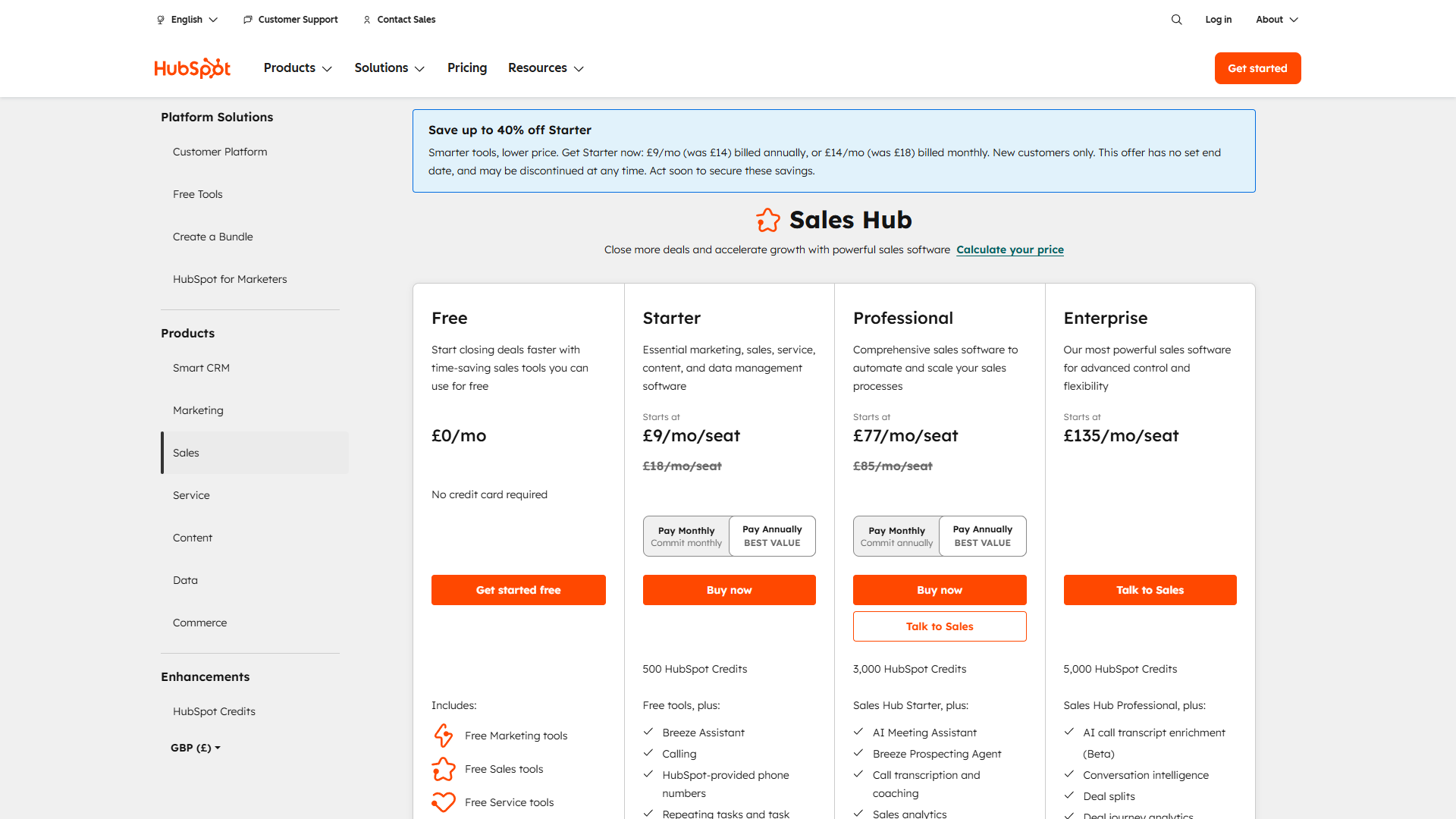Click the Free Marketing tools bolt icon
The height and width of the screenshot is (819, 1456).
coord(444,736)
